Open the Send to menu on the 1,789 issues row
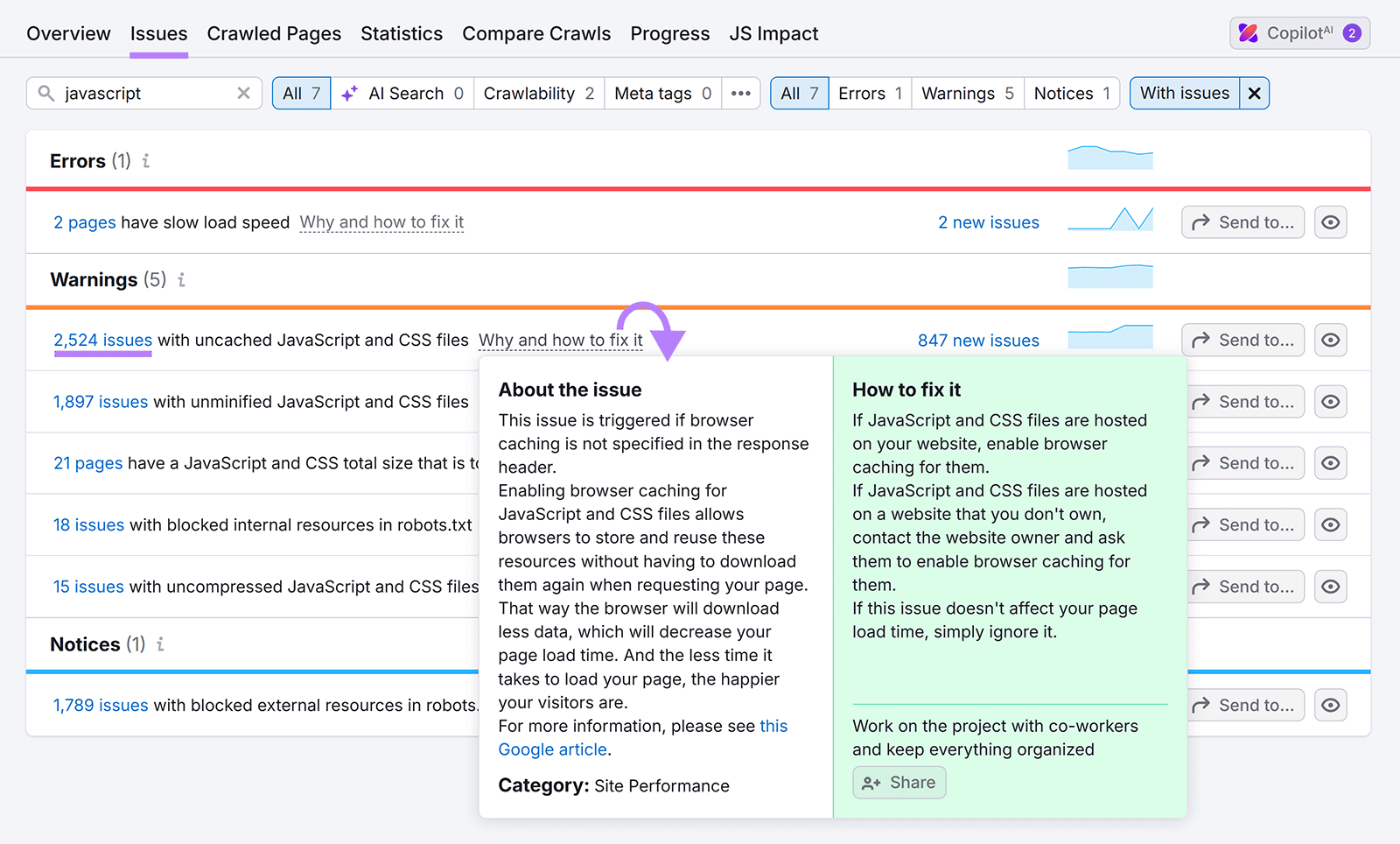The image size is (1400, 844). (x=1245, y=705)
